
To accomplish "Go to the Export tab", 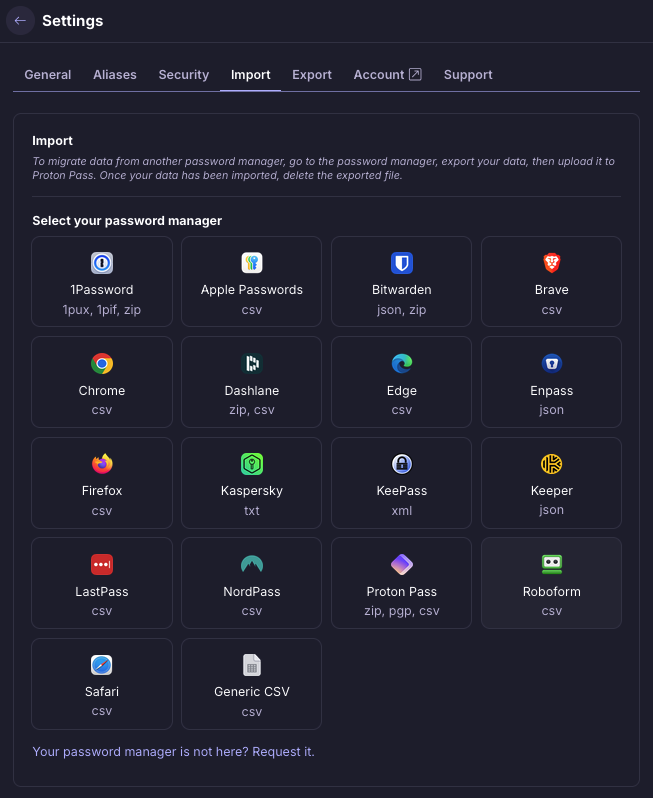I will click(x=312, y=75).
